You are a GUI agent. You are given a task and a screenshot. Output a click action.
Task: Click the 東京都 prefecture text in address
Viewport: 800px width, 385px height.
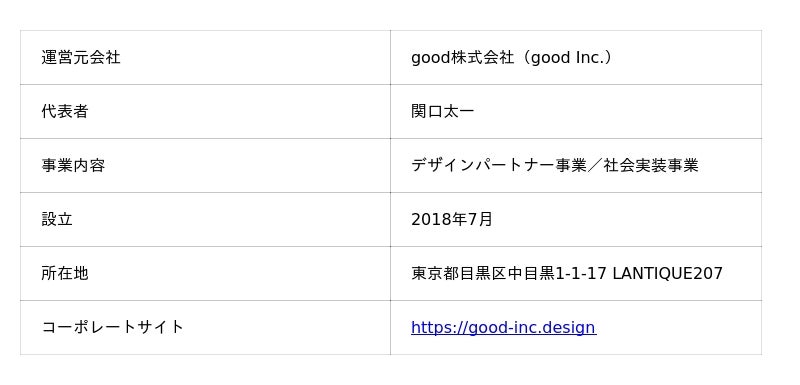(435, 274)
